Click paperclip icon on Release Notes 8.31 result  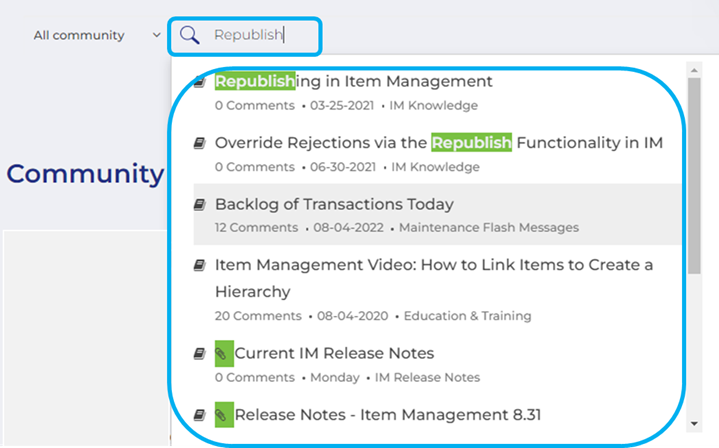point(223,414)
